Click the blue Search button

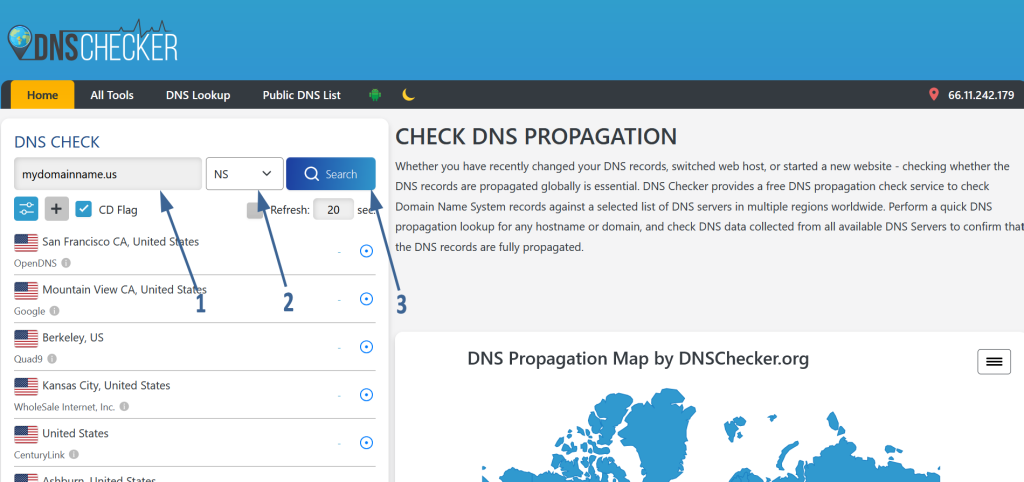[330, 174]
